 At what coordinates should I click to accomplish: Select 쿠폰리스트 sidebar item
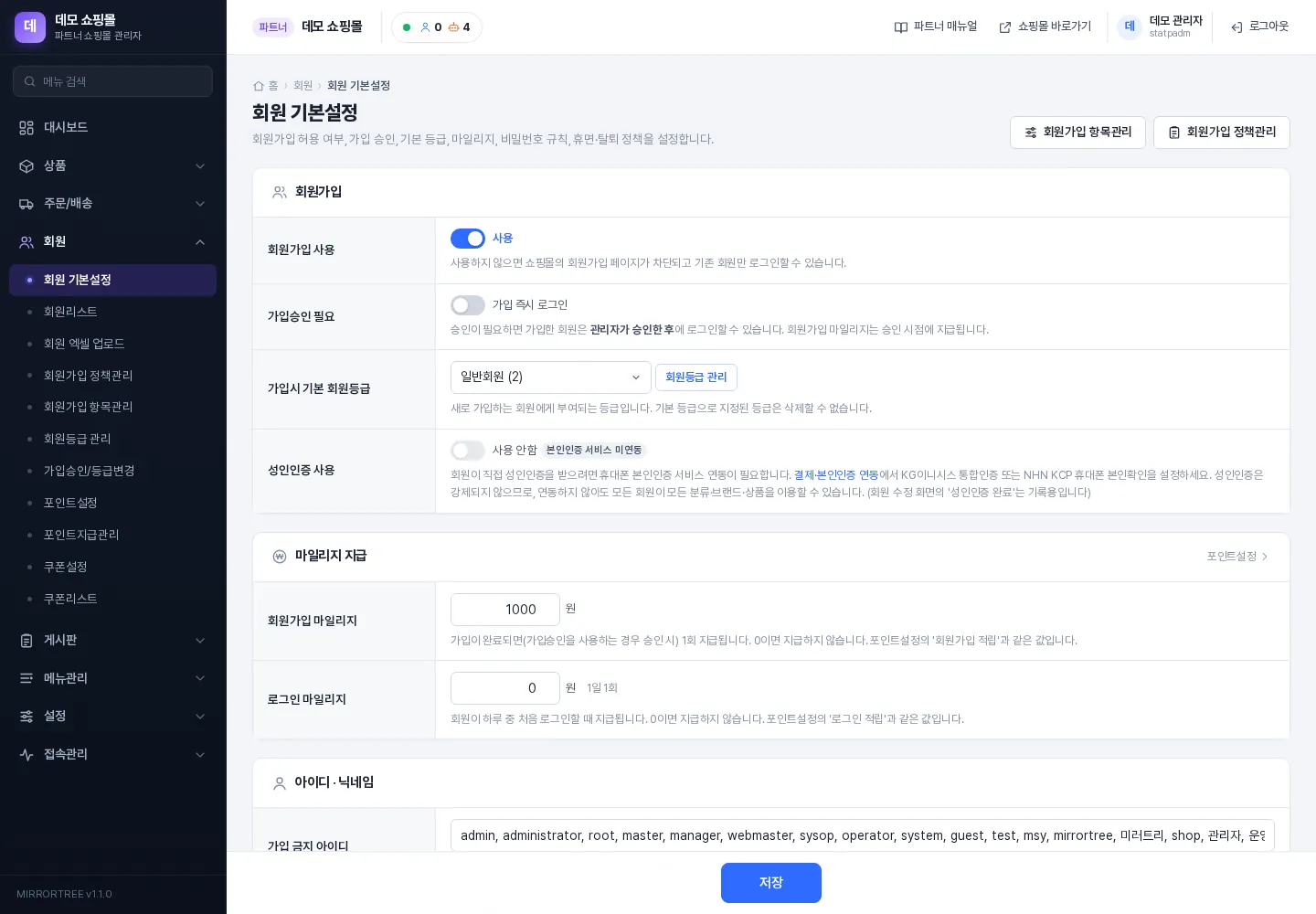112,599
